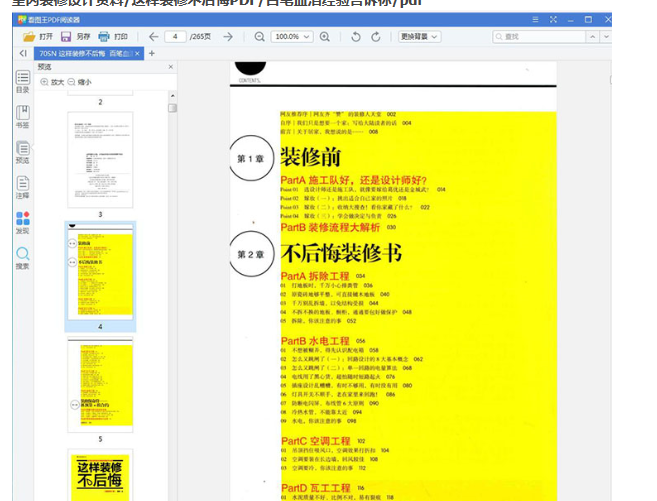Click the thumbnail panel scroll up arrow
The image size is (657, 501).
(x=173, y=96)
